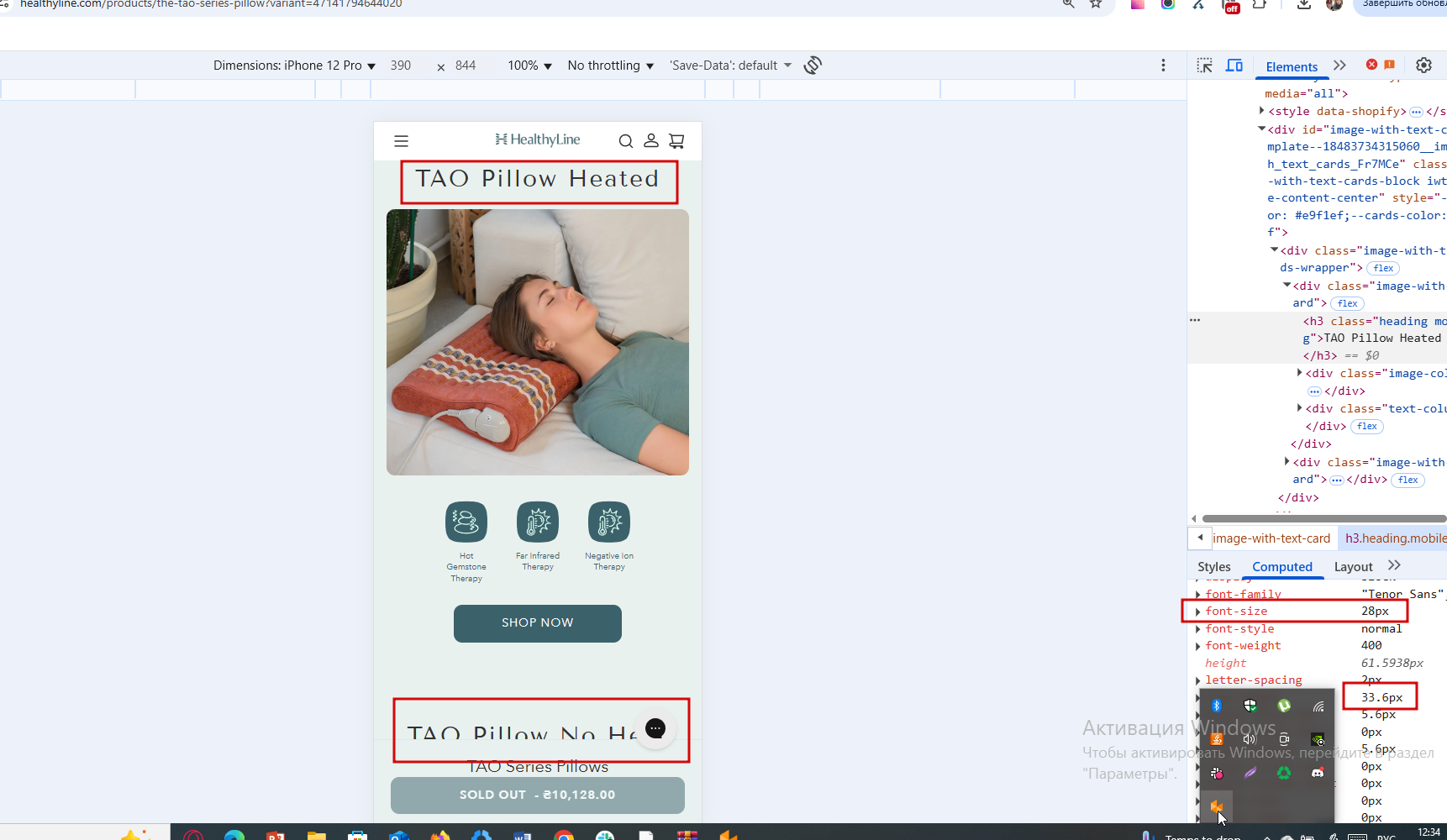
Task: Expand the style data-shopify node
Action: [x=1262, y=111]
